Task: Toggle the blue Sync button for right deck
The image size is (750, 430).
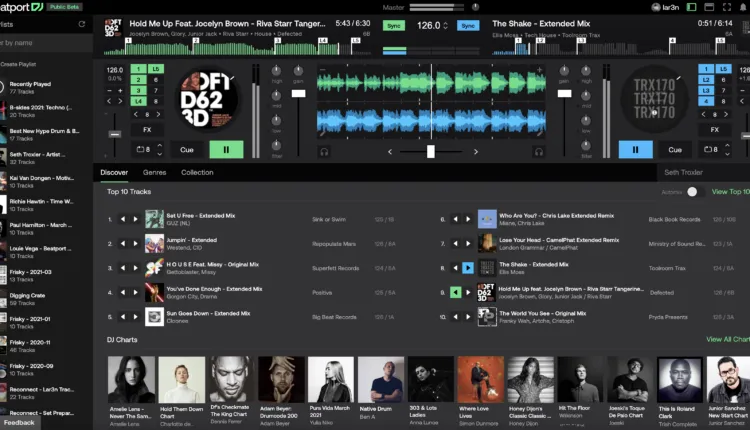Action: [468, 26]
